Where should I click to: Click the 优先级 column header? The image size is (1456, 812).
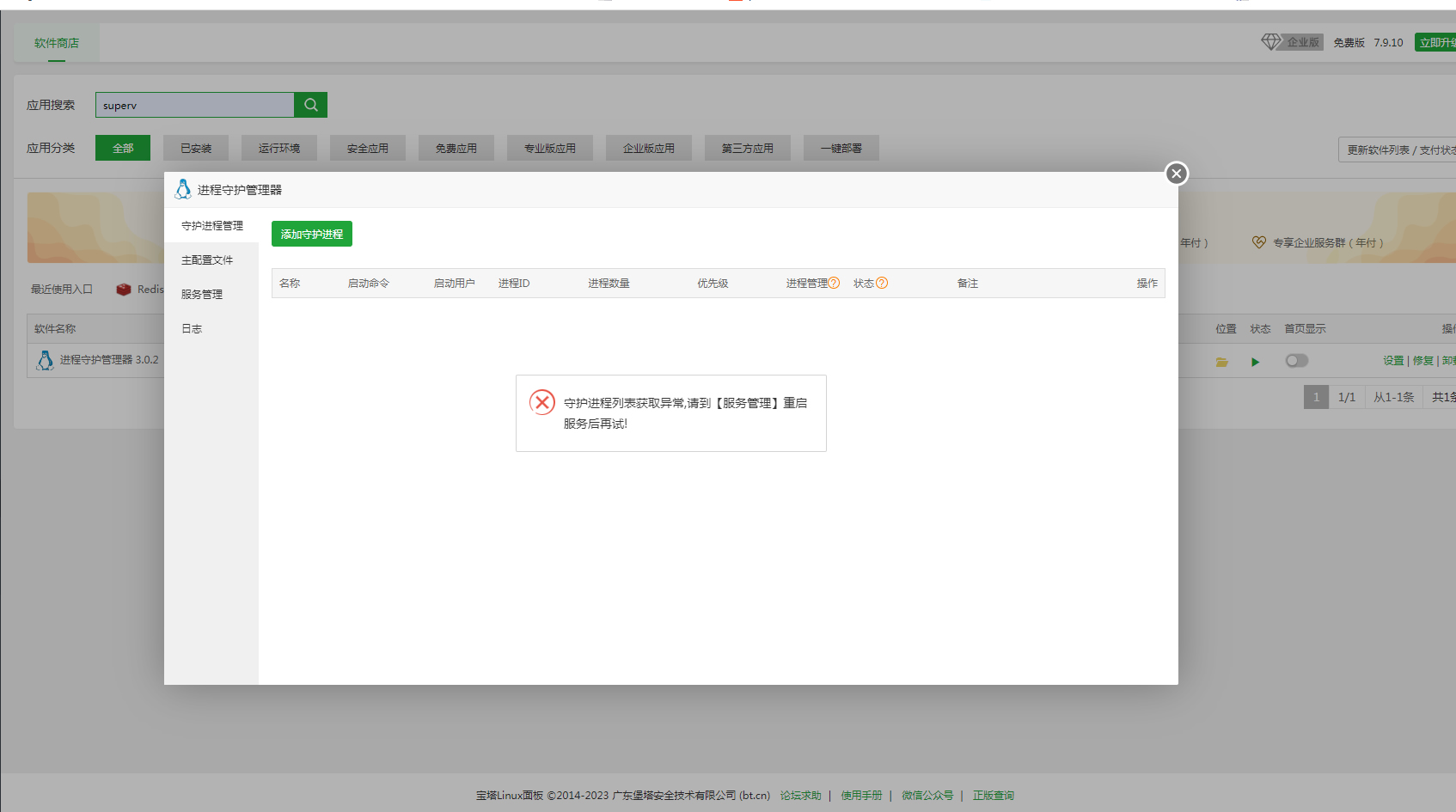713,283
